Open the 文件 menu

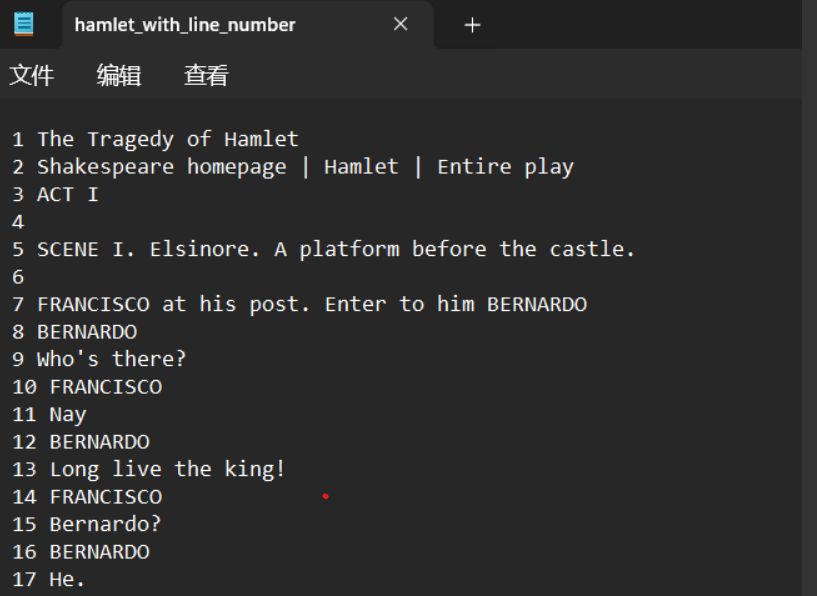pyautogui.click(x=32, y=76)
